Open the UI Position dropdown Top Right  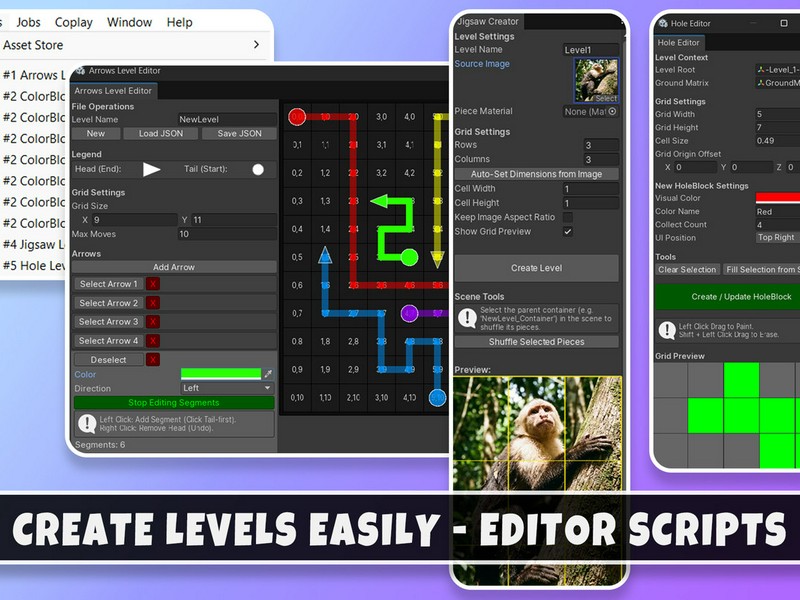coord(777,237)
